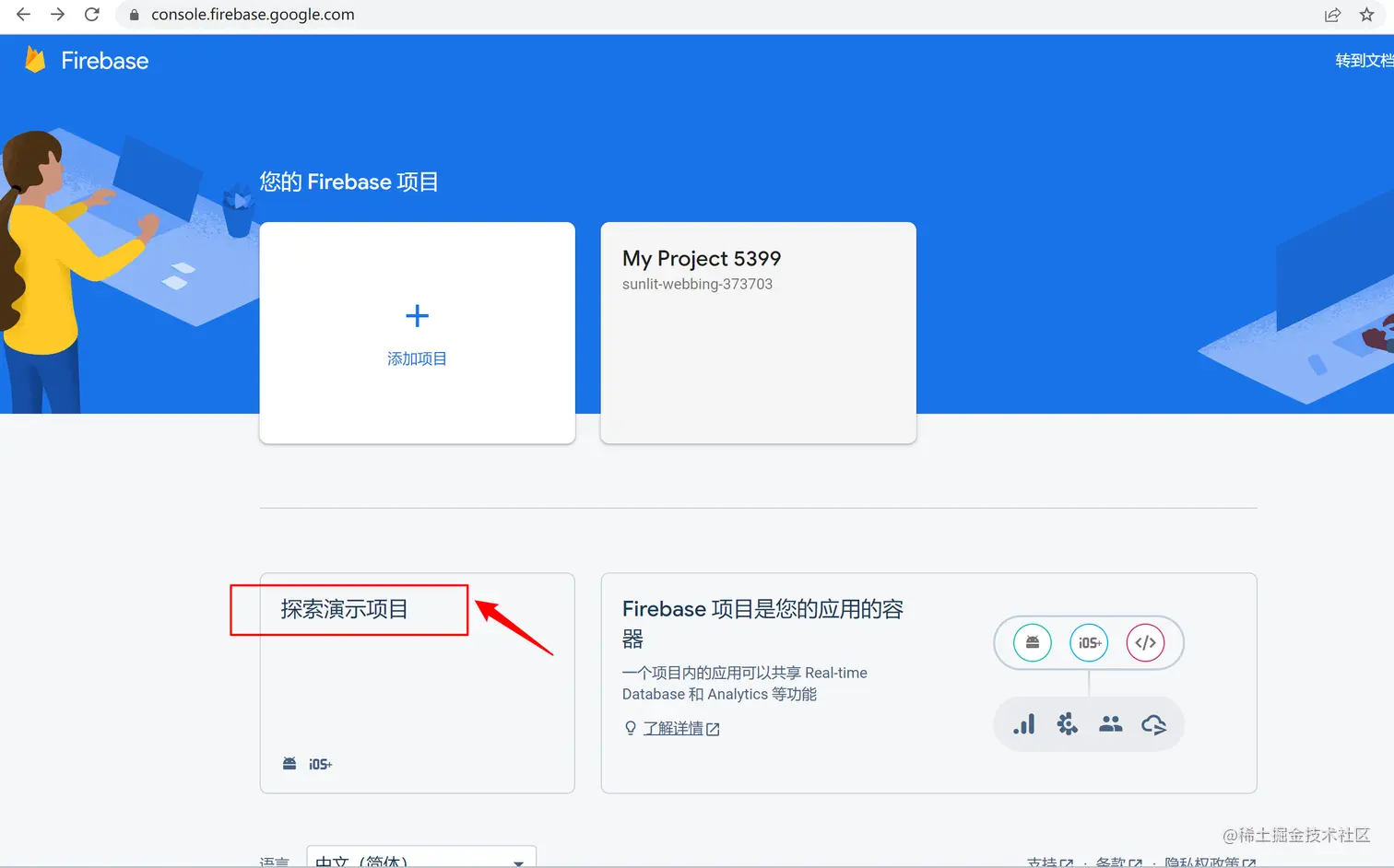This screenshot has width=1394, height=868.
Task: Click external link icon after 了解详情
Action: coord(713,729)
